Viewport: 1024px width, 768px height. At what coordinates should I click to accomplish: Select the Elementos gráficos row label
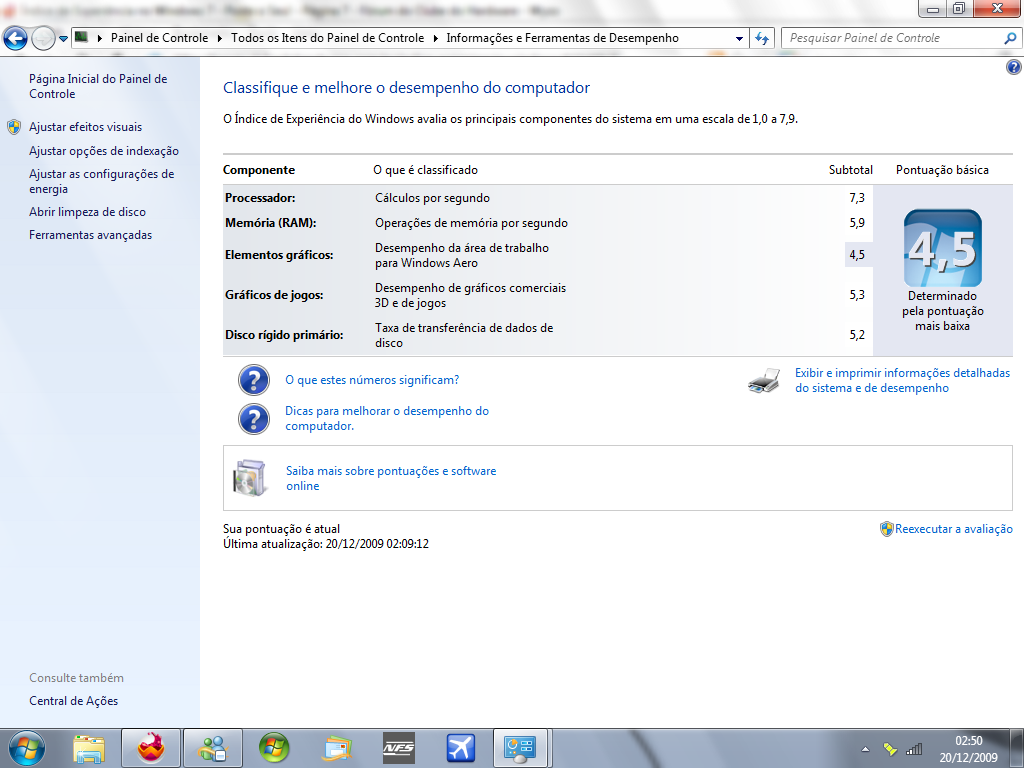(x=279, y=255)
